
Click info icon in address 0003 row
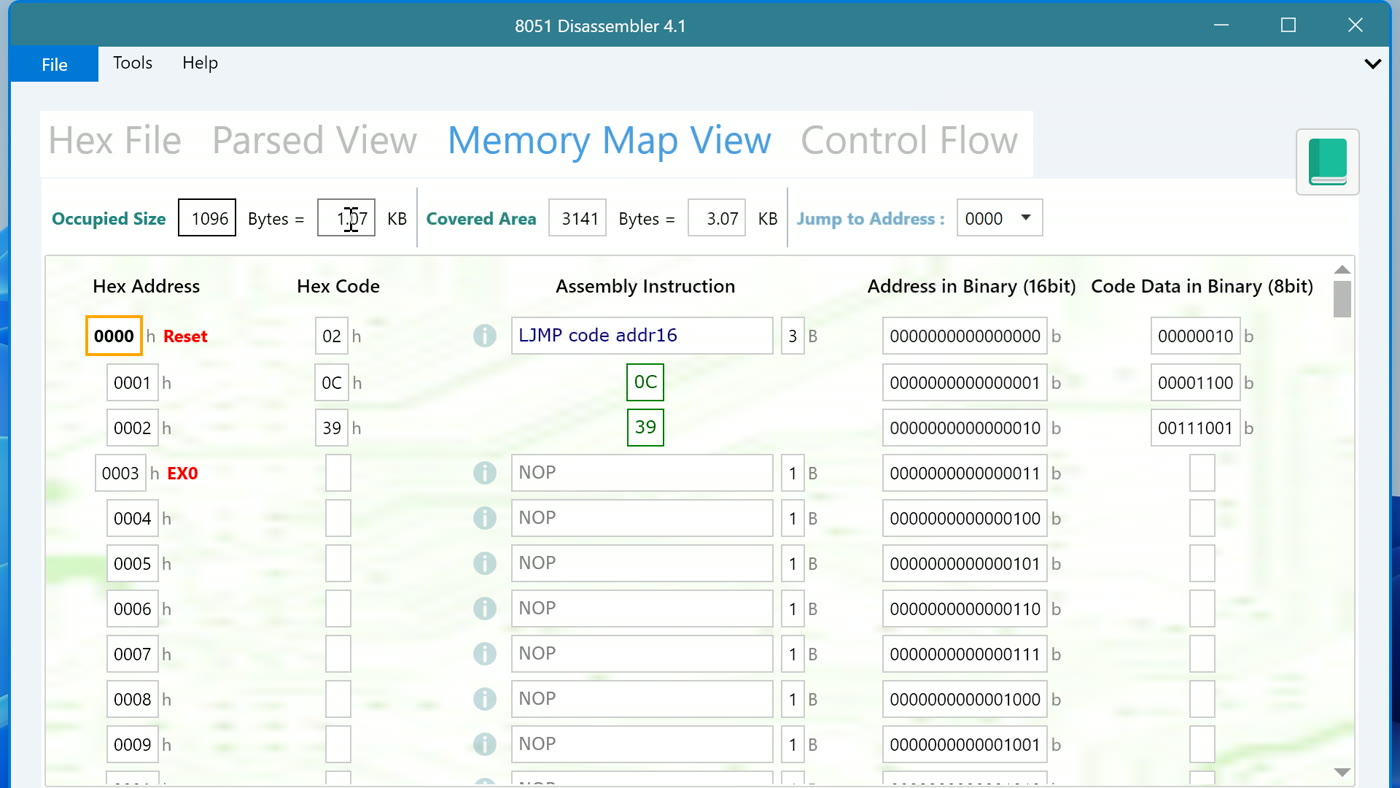click(485, 473)
